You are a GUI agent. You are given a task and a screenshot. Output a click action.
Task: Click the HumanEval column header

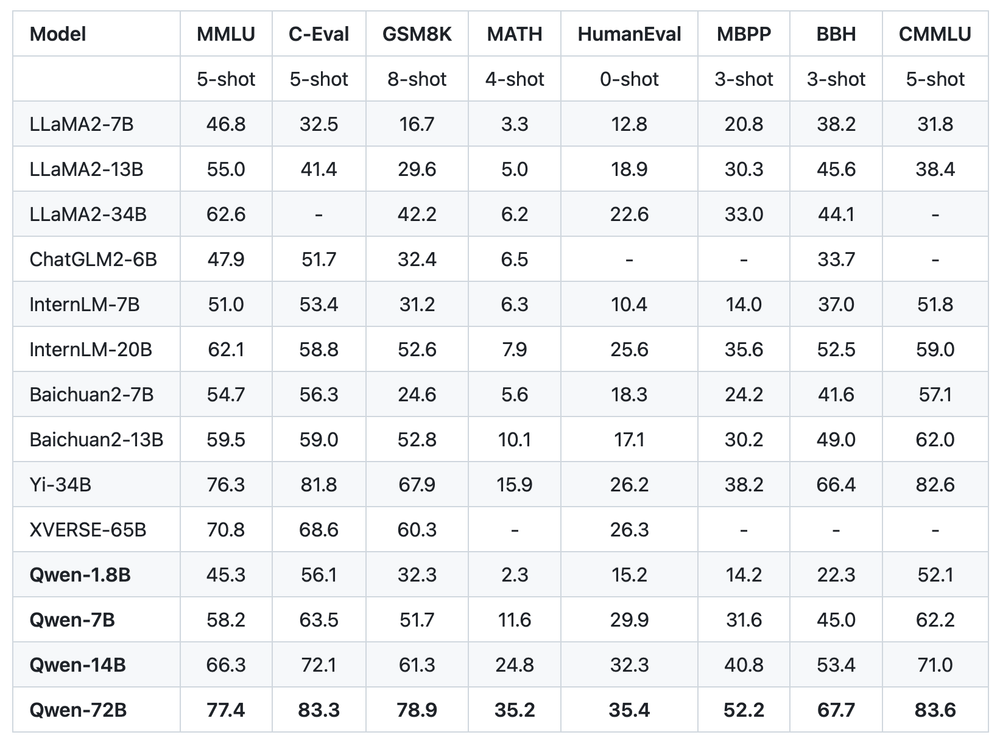(x=629, y=34)
